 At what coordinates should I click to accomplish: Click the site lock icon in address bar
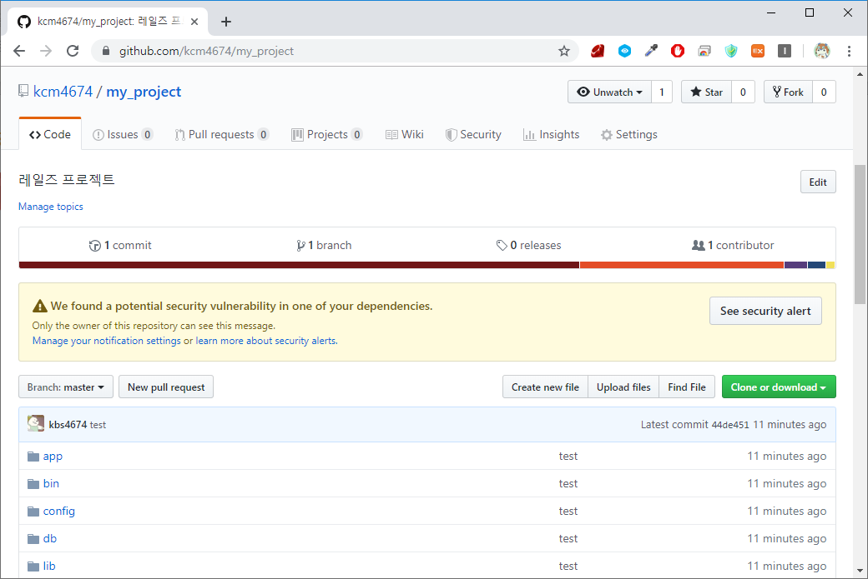pos(106,51)
